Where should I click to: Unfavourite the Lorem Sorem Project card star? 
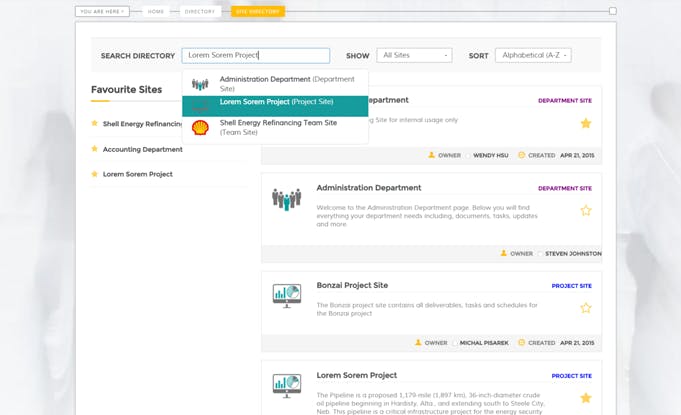tap(586, 398)
